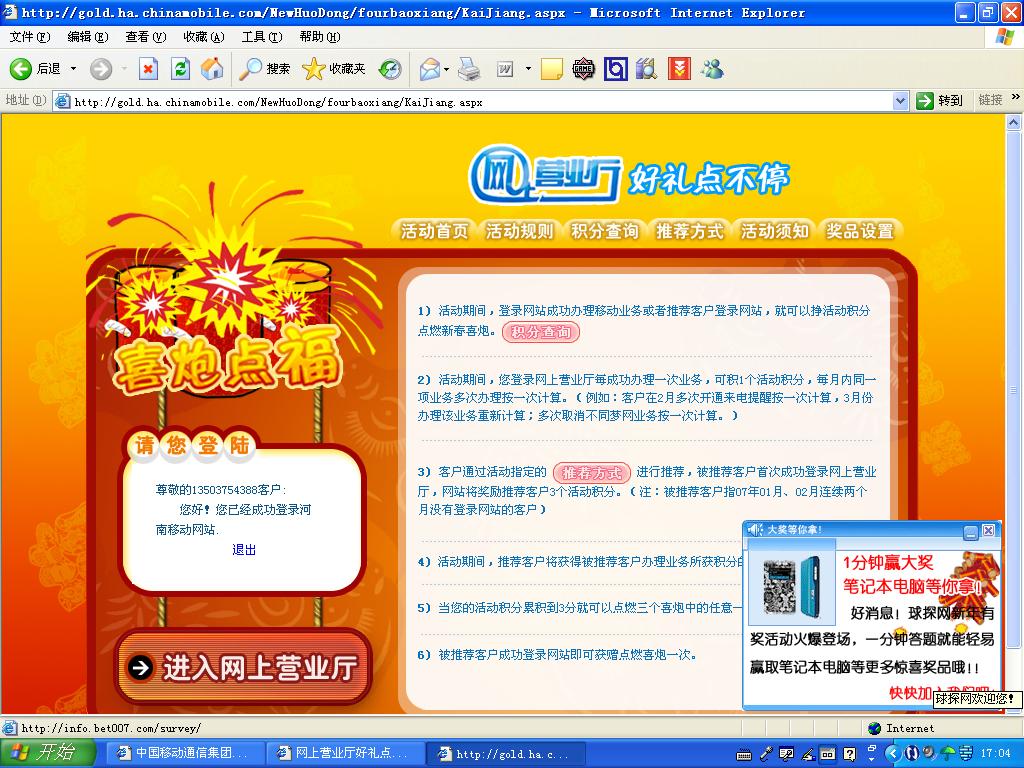Open the 收藏(A) menu
The width and height of the screenshot is (1024, 768).
[204, 37]
